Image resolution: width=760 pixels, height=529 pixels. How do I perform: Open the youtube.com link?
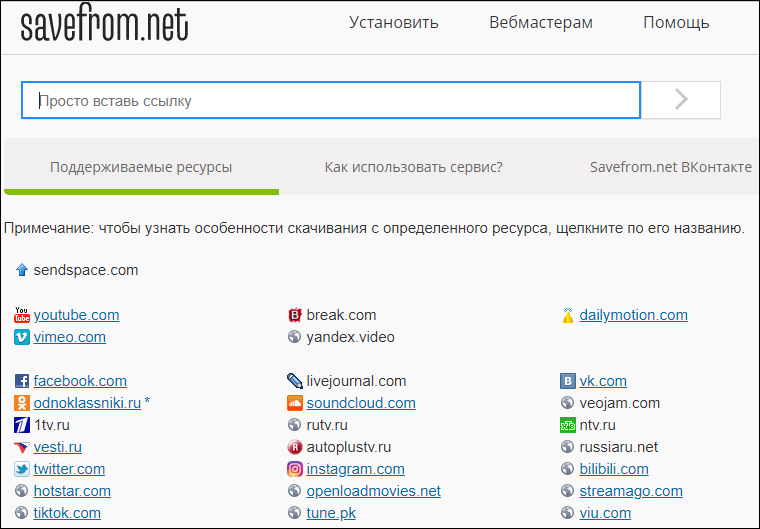76,315
